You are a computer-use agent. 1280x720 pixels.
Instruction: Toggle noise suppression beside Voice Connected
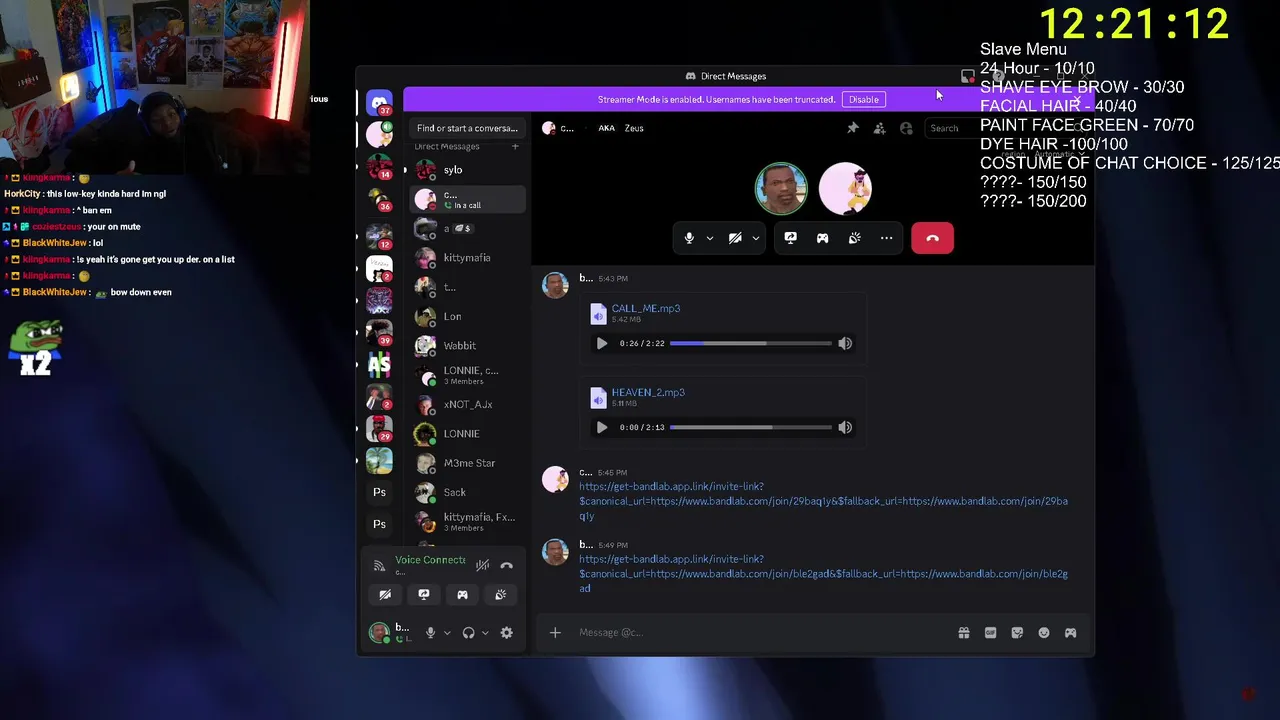pyautogui.click(x=483, y=565)
